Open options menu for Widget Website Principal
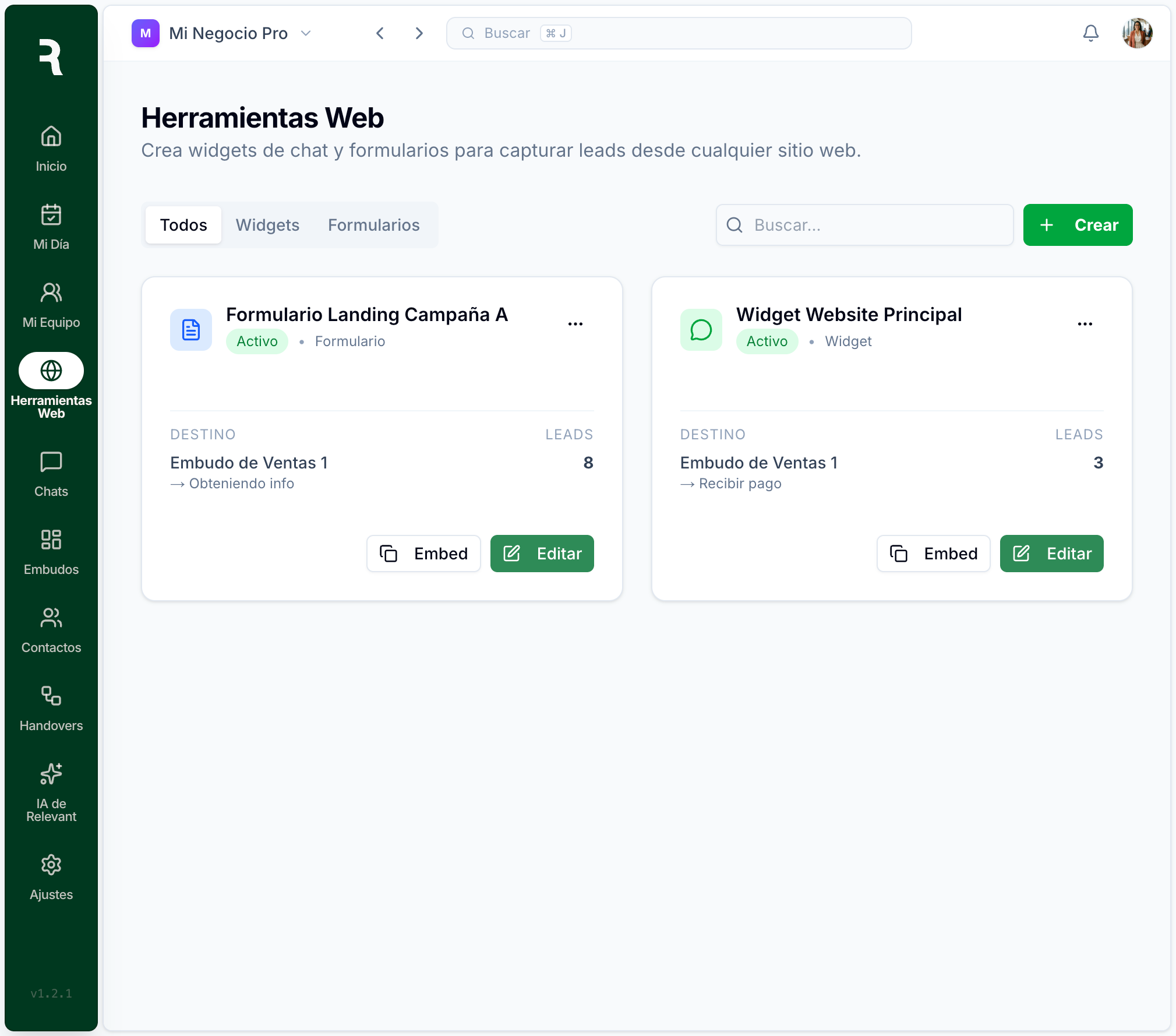Image resolution: width=1176 pixels, height=1036 pixels. tap(1085, 324)
